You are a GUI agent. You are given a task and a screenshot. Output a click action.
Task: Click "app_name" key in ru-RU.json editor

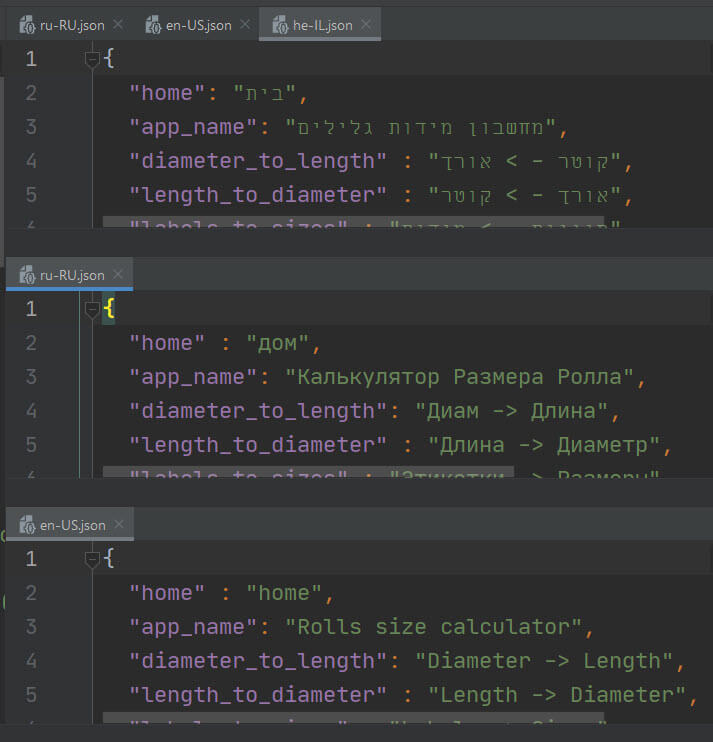pos(193,377)
